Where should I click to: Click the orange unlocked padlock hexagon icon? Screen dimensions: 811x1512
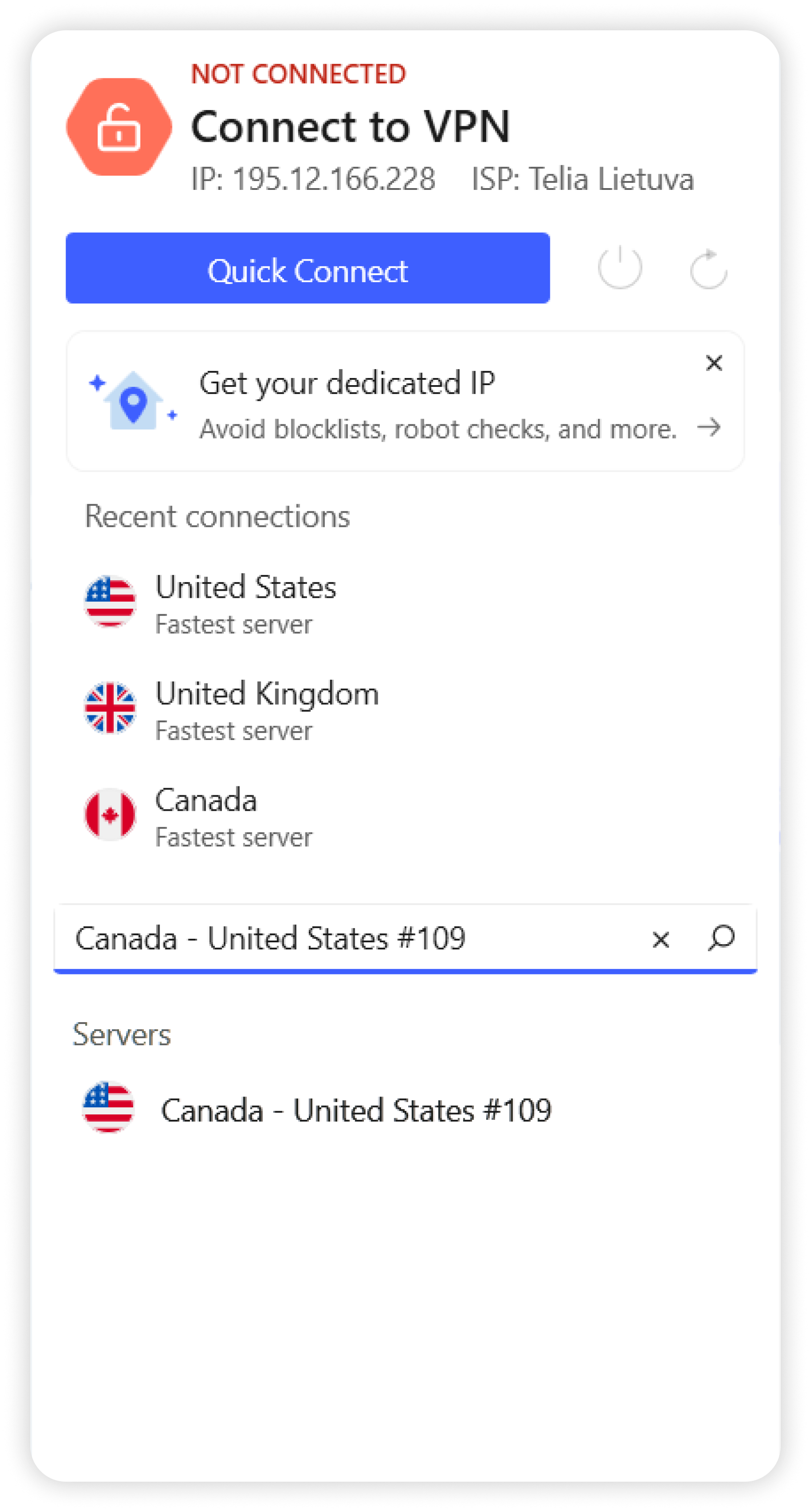[x=119, y=127]
